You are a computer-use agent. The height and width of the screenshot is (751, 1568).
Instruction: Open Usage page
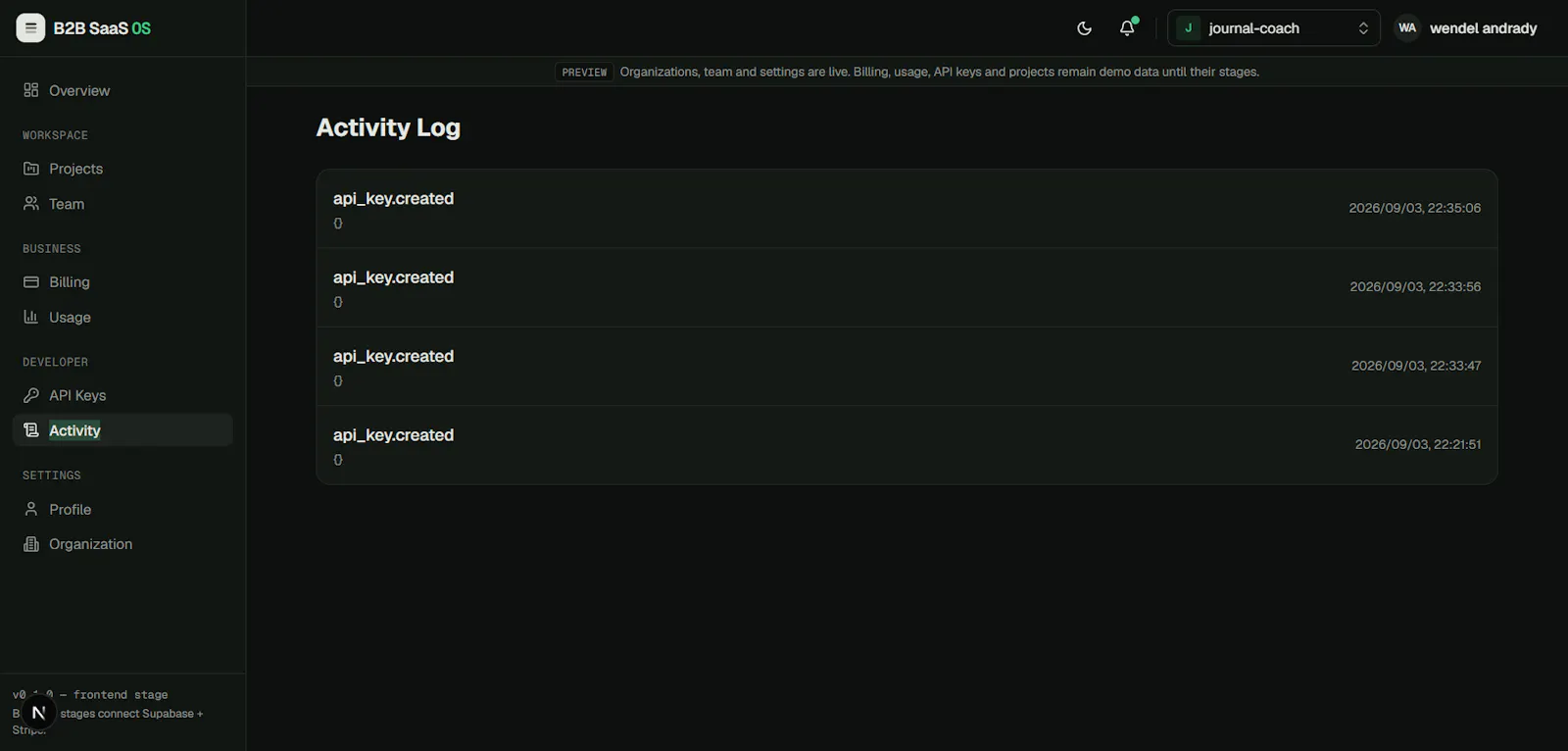(122, 317)
